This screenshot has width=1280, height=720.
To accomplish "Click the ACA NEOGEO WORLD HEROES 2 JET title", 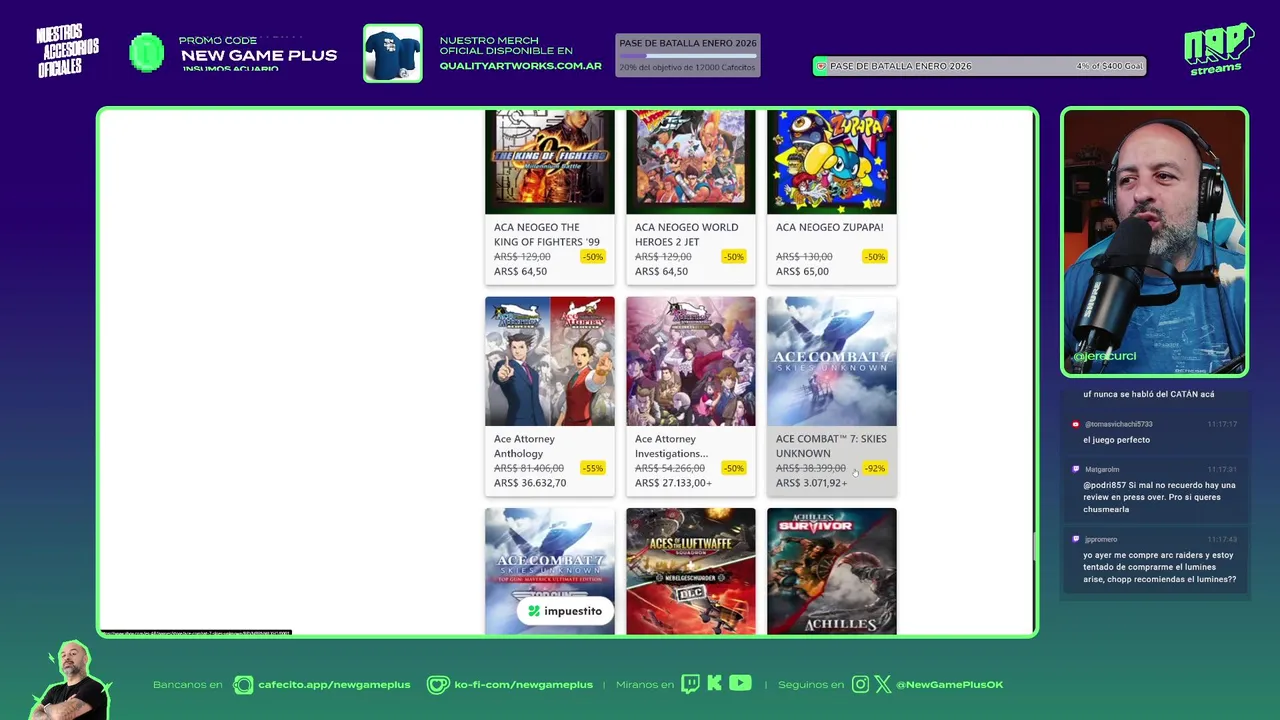I will pyautogui.click(x=686, y=234).
